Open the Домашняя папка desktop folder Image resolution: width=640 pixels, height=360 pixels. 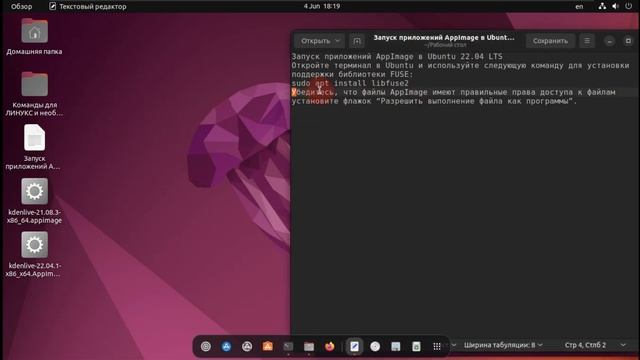point(34,36)
